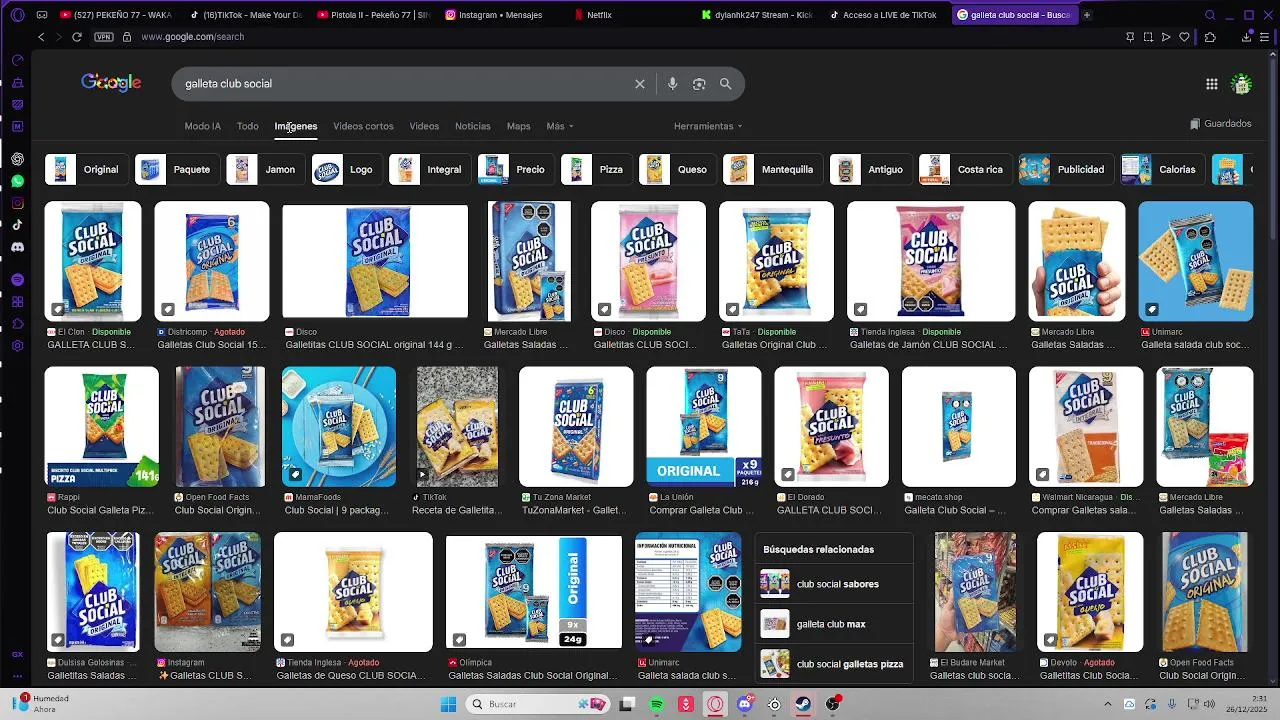Click the Opera GX menu logo
1280x720 pixels.
pos(16,15)
